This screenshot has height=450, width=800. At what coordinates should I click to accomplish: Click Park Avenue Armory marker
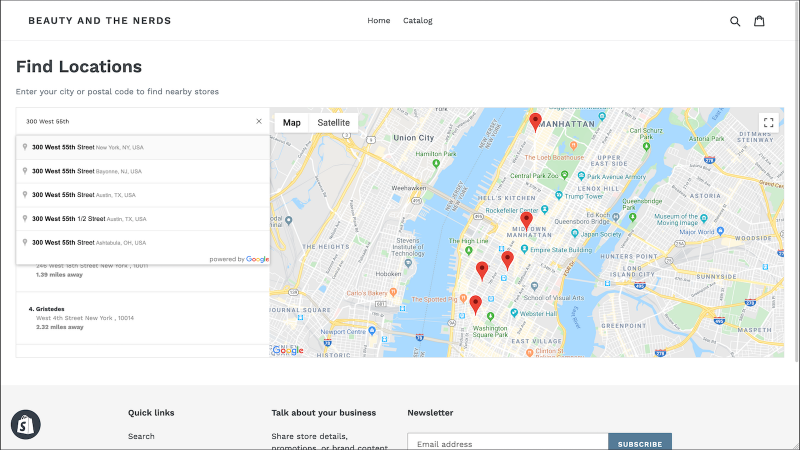click(x=581, y=176)
